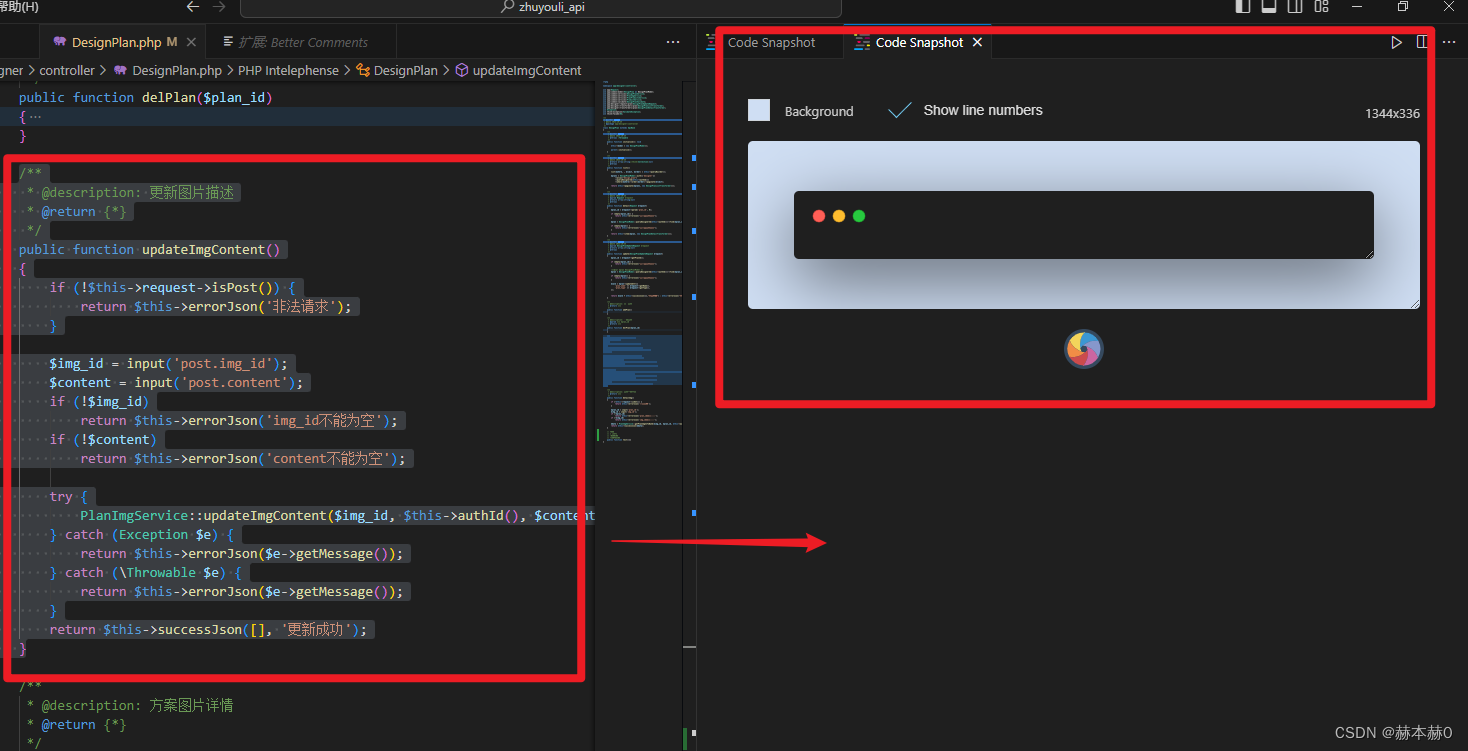Image resolution: width=1468 pixels, height=751 pixels.
Task: Toggle the Show line numbers checkbox
Action: coord(900,110)
